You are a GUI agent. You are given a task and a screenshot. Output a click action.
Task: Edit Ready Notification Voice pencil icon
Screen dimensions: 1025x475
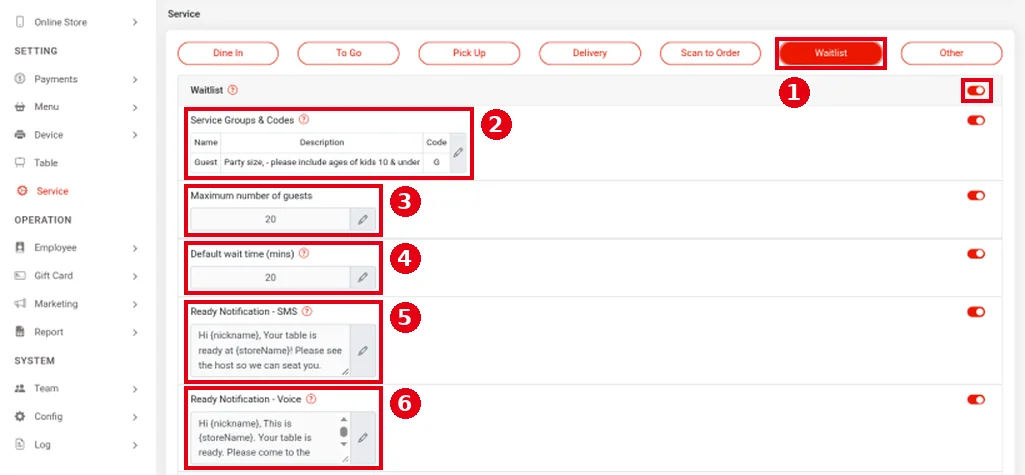tap(363, 438)
